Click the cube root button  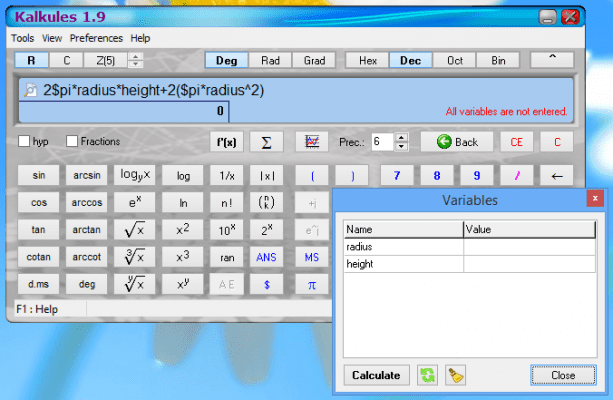[x=133, y=257]
